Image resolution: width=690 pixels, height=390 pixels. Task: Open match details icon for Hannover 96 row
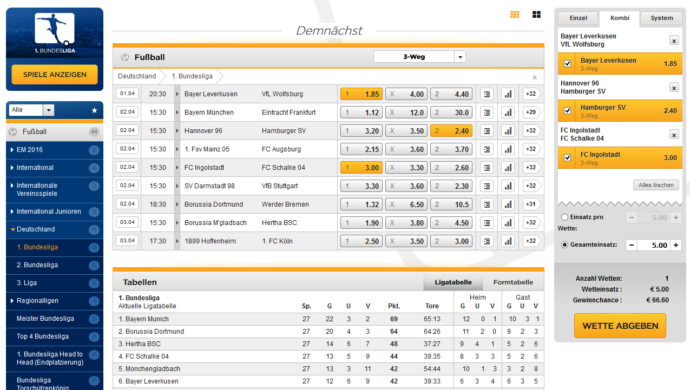[x=487, y=131]
